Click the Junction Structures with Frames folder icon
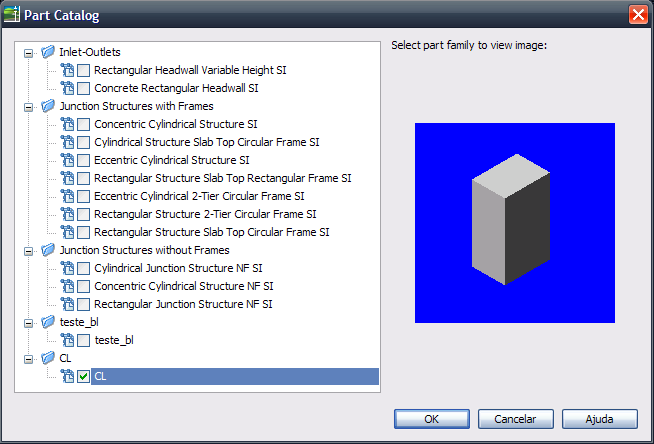 (x=48, y=106)
